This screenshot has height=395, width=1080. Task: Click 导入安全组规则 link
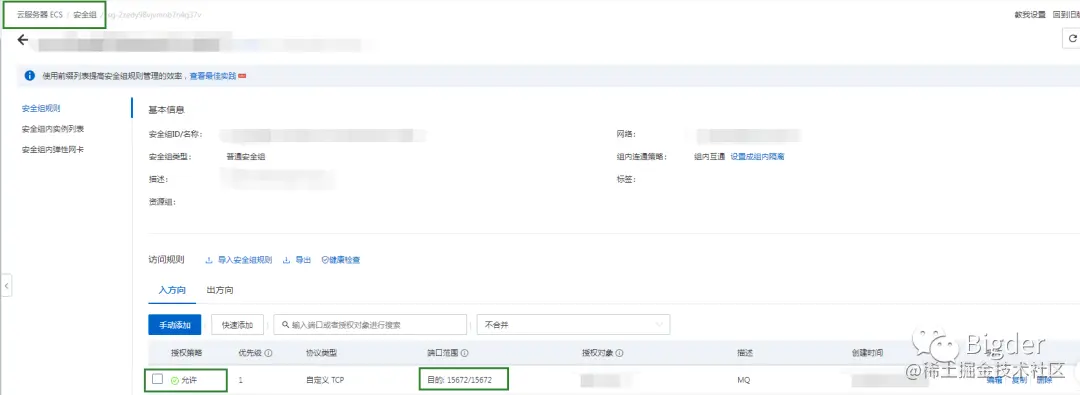(x=245, y=260)
